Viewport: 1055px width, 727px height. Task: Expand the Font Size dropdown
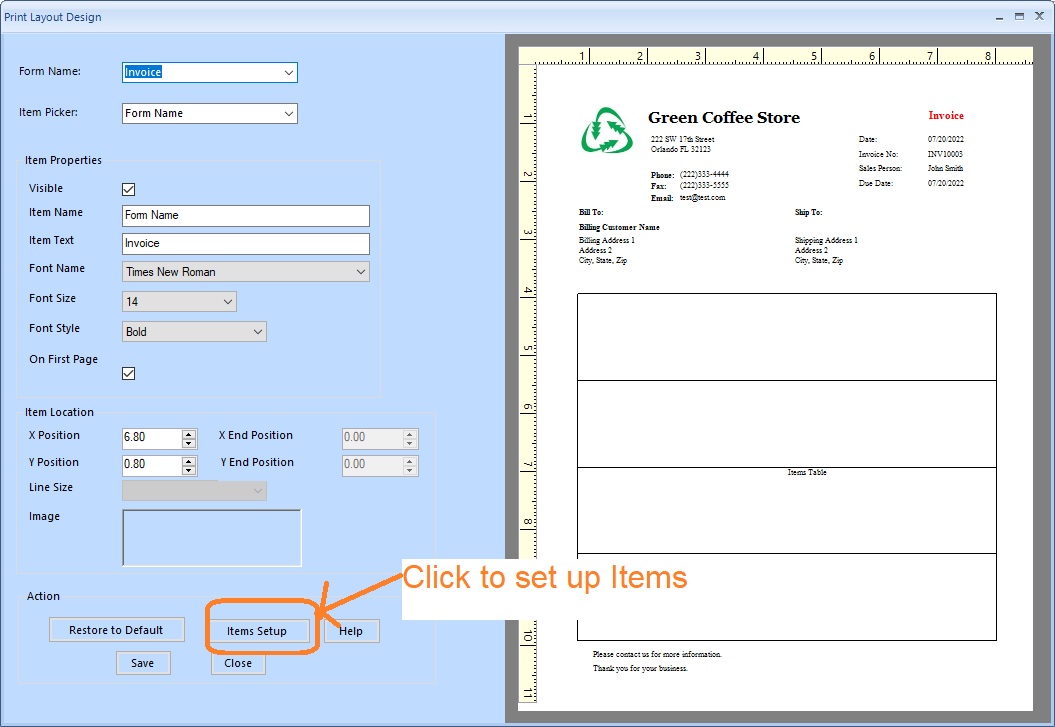(227, 301)
